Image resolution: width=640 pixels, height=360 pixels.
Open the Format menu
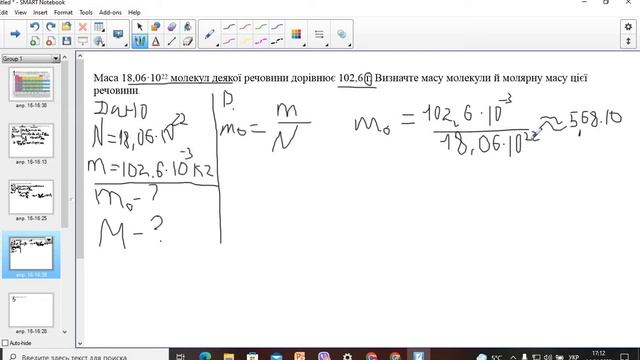coord(63,13)
